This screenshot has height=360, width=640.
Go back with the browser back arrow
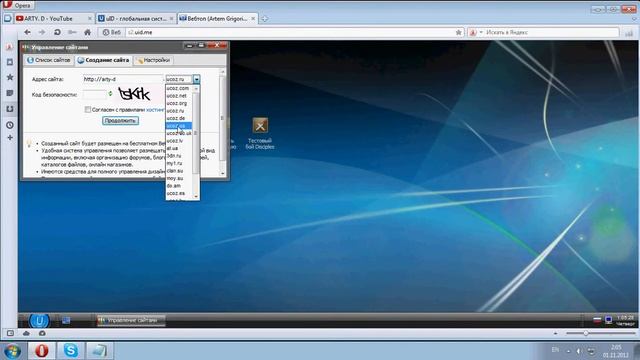(x=27, y=32)
